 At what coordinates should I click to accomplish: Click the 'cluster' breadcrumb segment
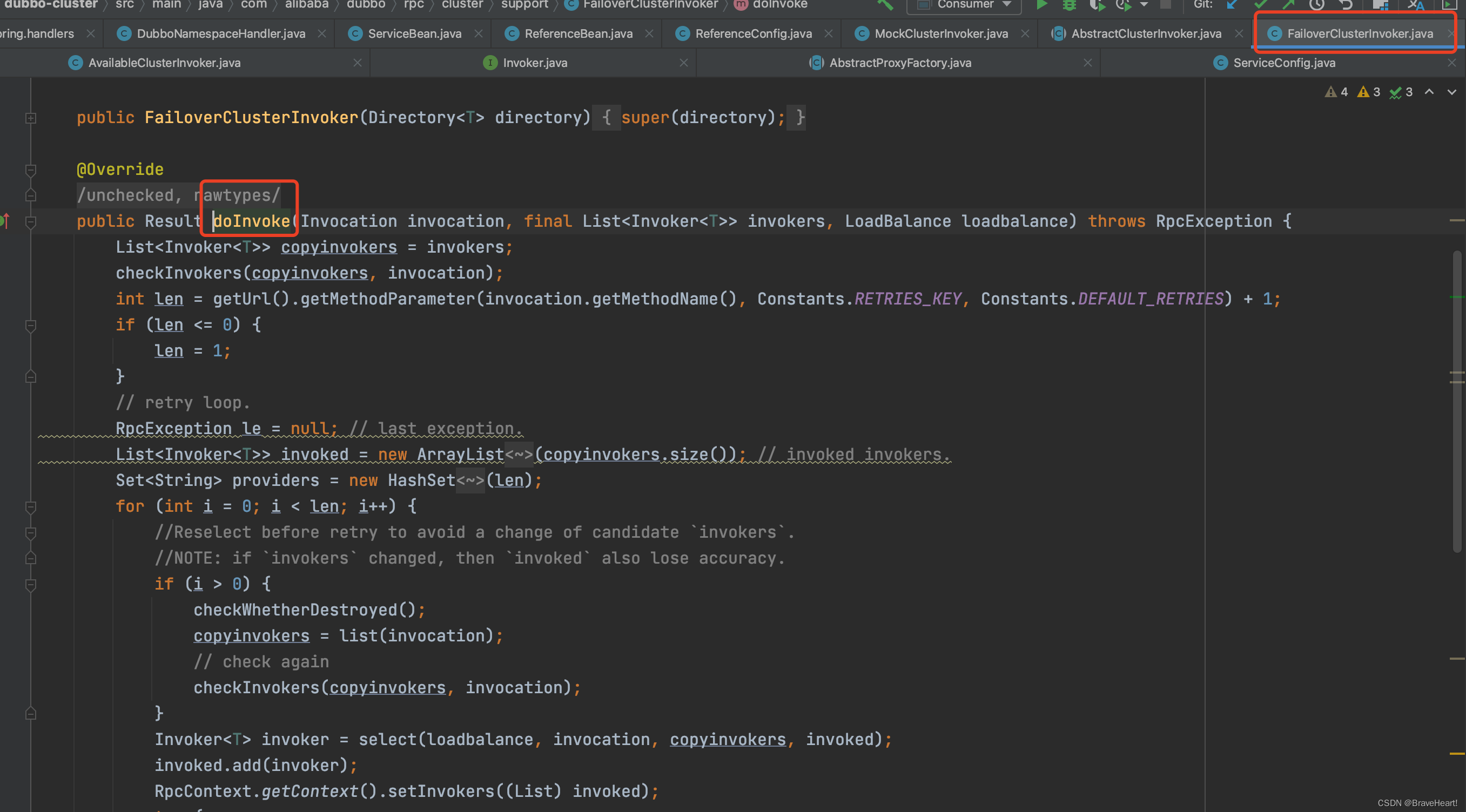[x=462, y=4]
